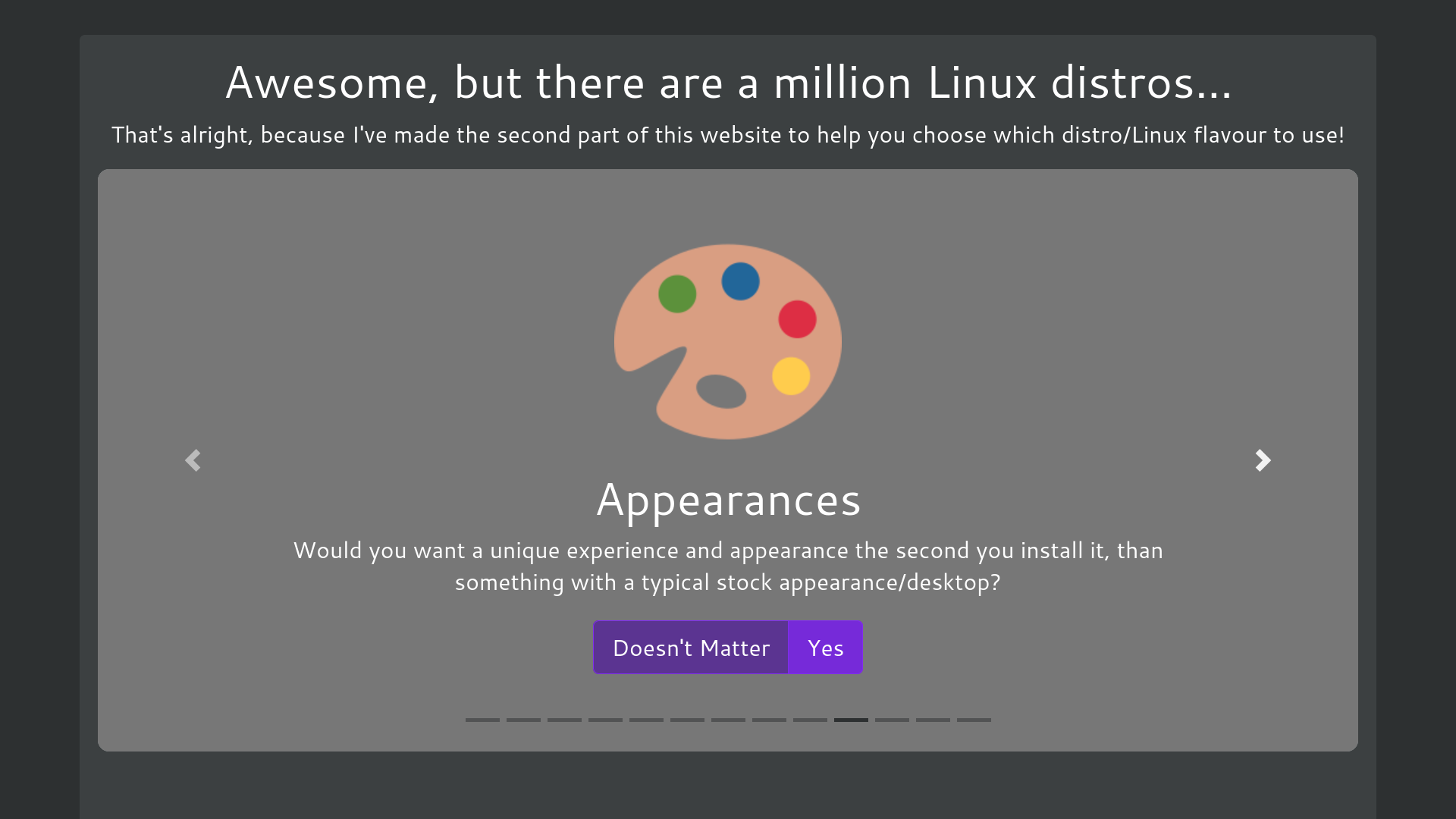Screen dimensions: 1456x819
Task: Go to the previous carousel slide arrow
Action: click(193, 460)
